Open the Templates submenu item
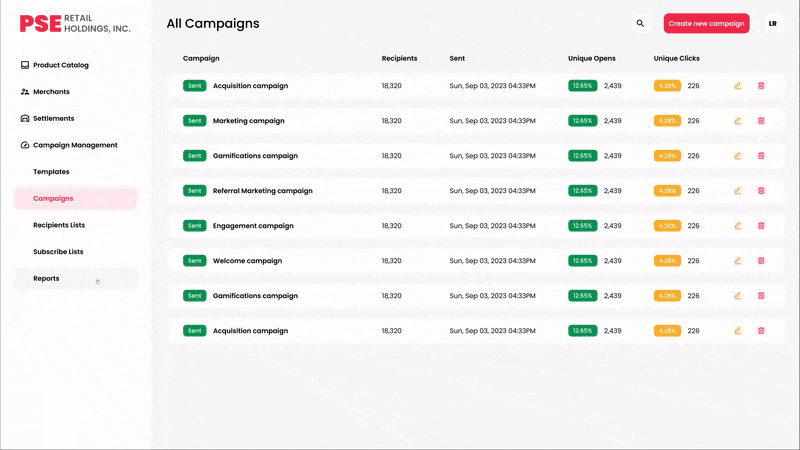Image resolution: width=800 pixels, height=450 pixels. click(51, 172)
